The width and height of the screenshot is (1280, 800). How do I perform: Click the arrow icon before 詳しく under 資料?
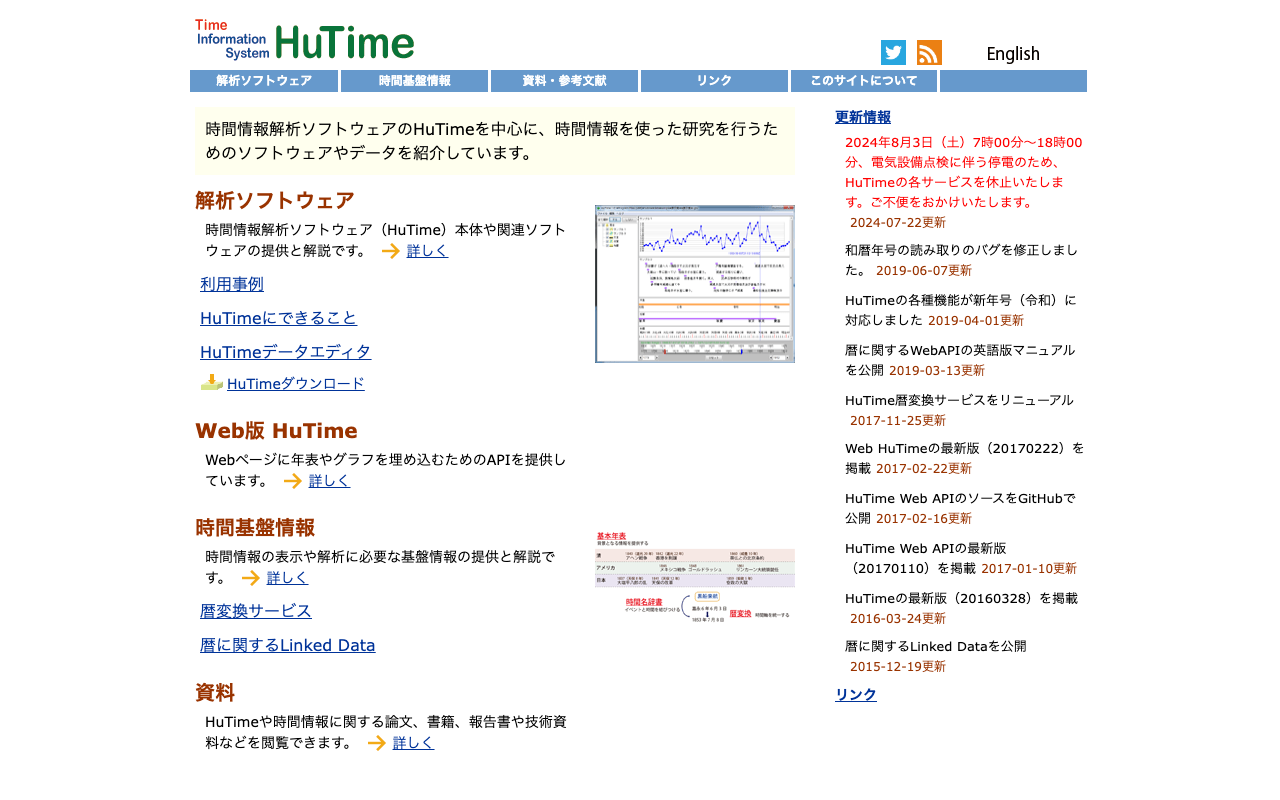click(376, 742)
